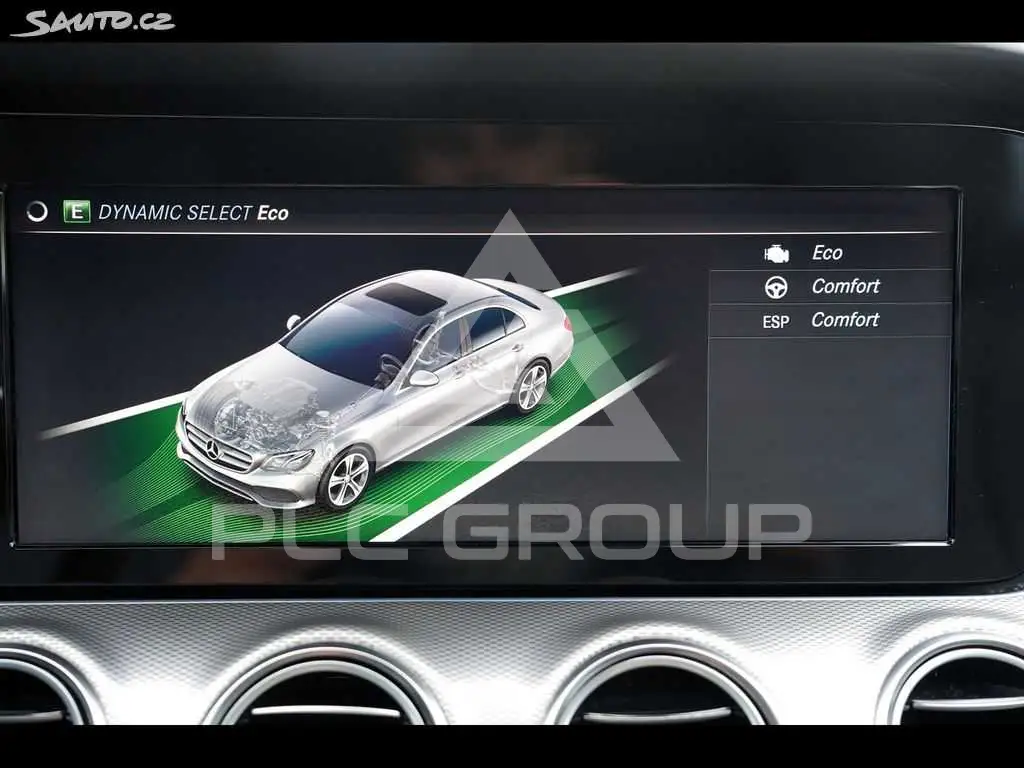Tap the Mercedes sedan illustration
The image size is (1024, 768).
point(375,389)
